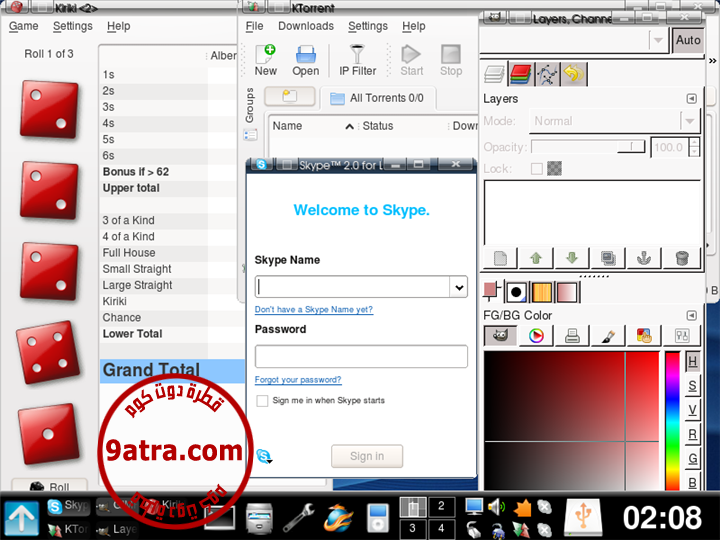
Task: Open the FG/BG Color panel menu arrow
Action: (692, 315)
